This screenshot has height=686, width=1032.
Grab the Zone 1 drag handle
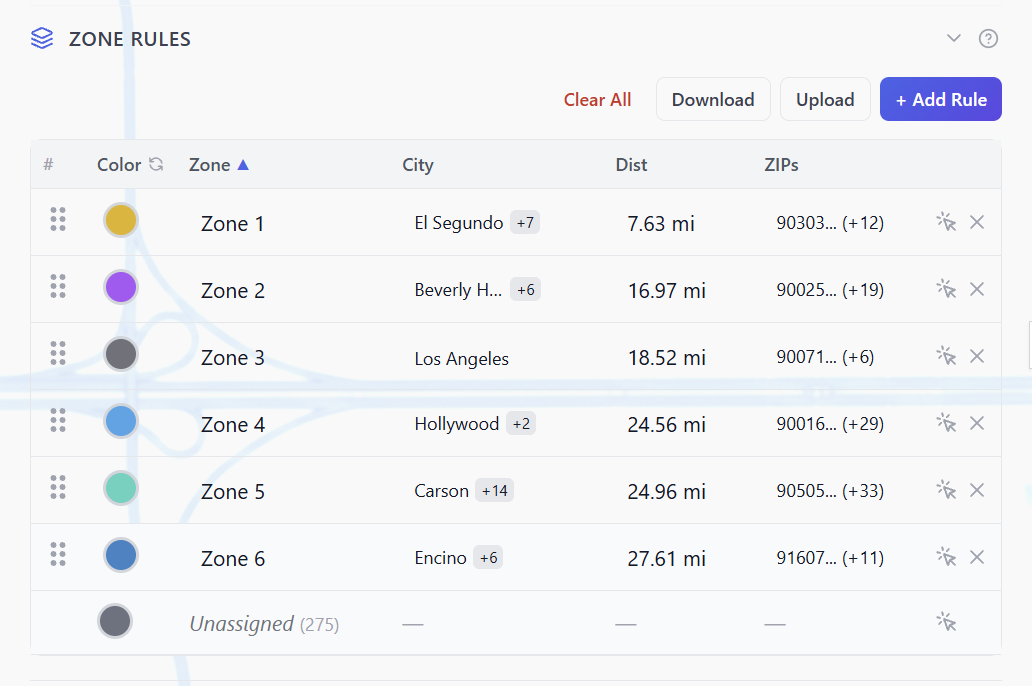(58, 219)
